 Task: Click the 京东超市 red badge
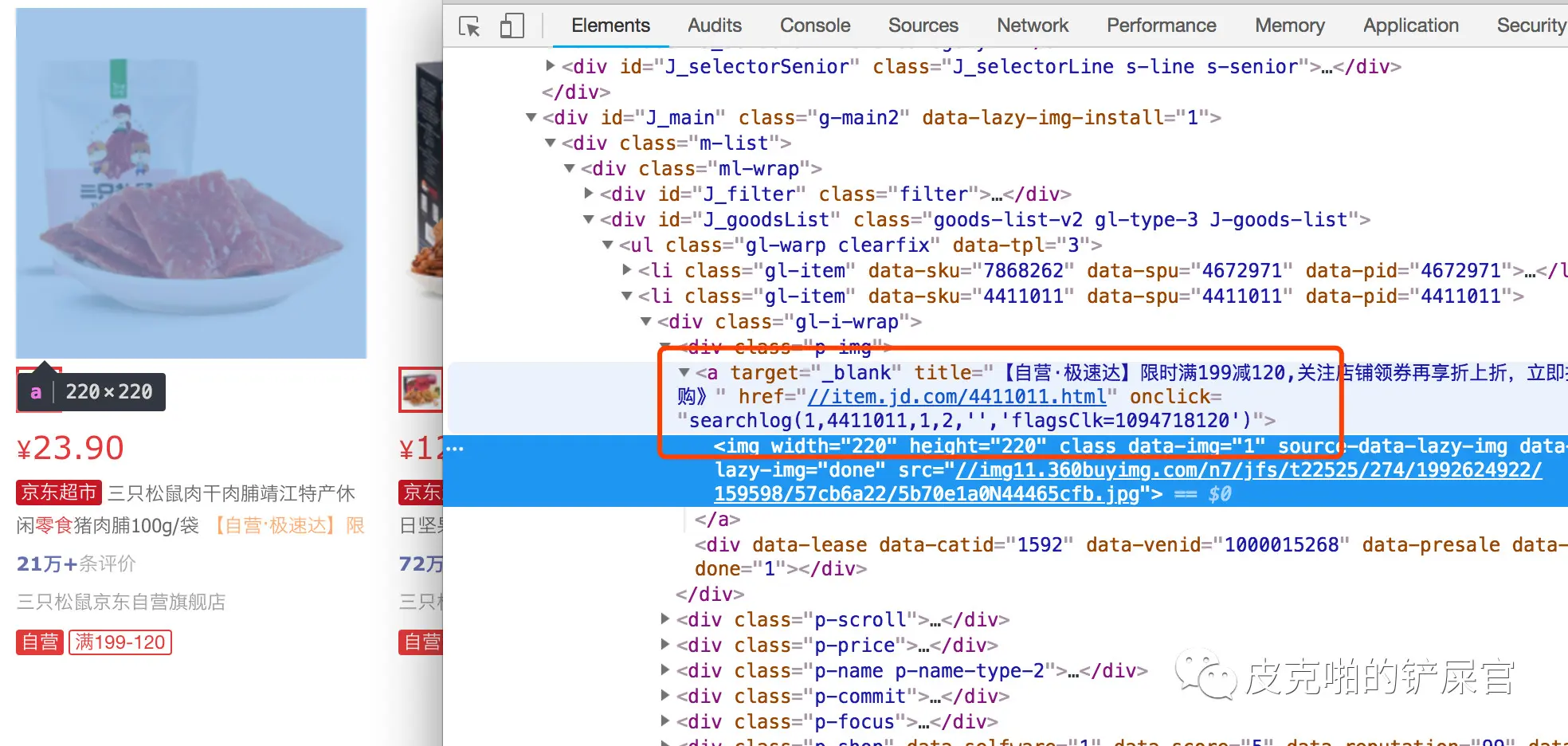pos(59,493)
